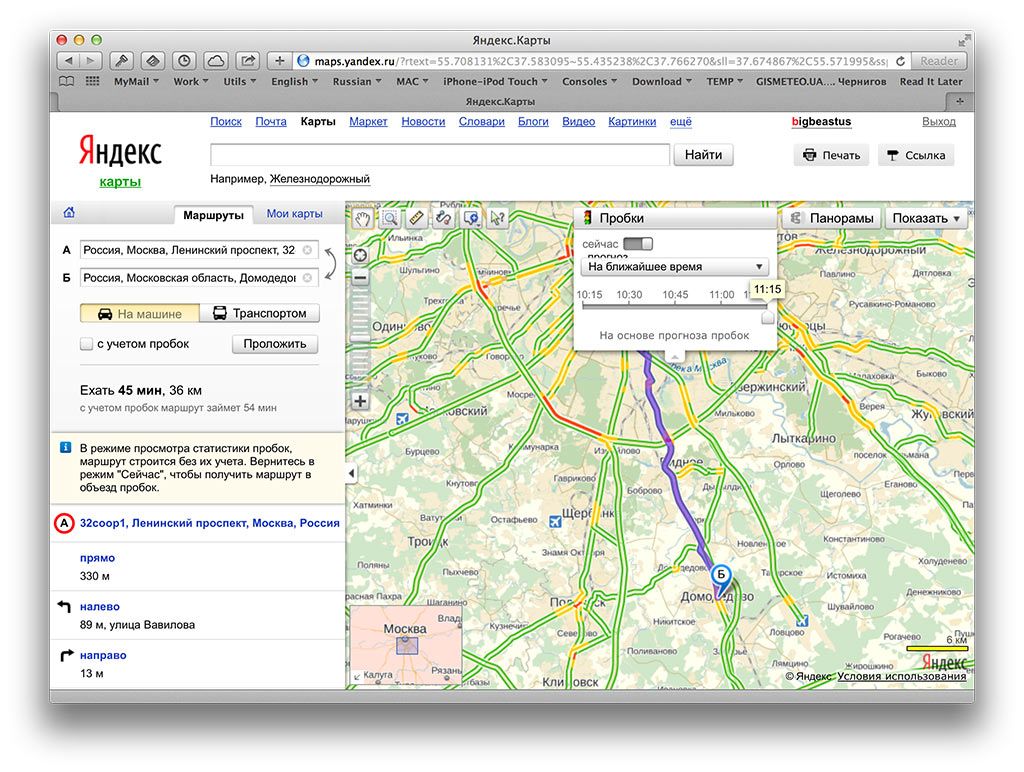The width and height of the screenshot is (1024, 772).
Task: Click the map zoom in plus button
Action: coord(360,401)
